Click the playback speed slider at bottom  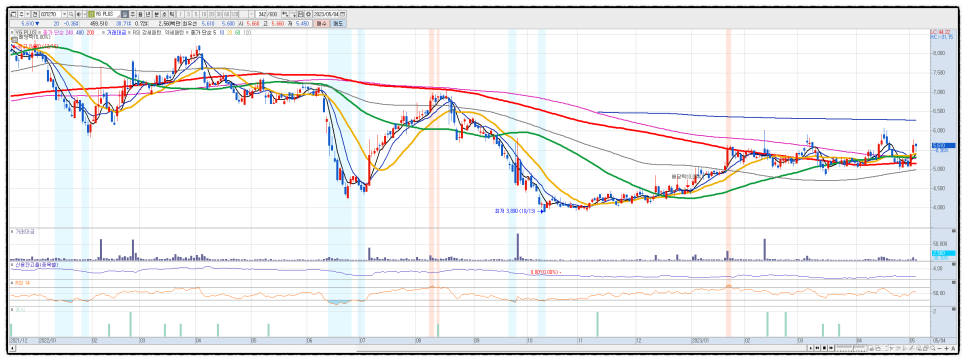(851, 348)
